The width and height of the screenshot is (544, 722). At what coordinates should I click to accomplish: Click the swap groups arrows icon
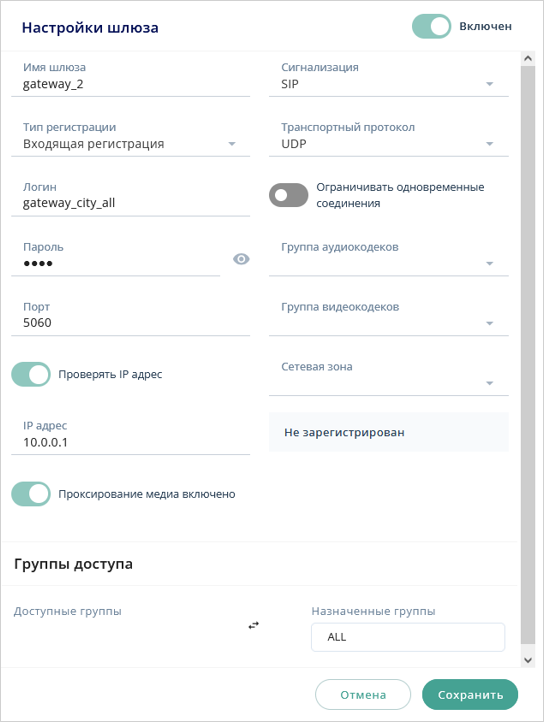click(x=254, y=625)
